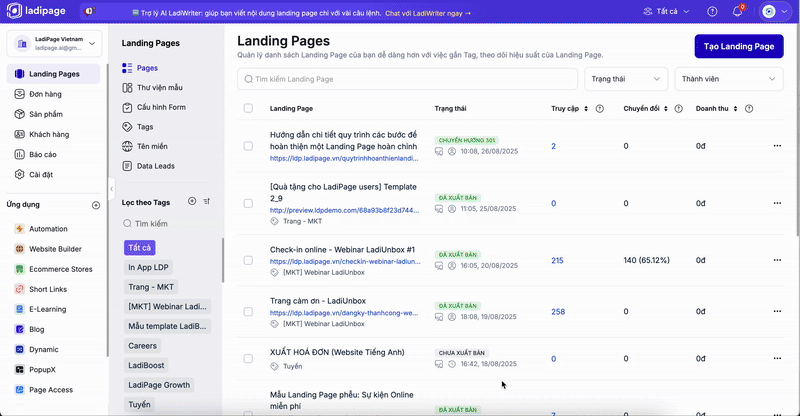The image size is (800, 416).
Task: Click 'Chat với LadiWriter ngay' link
Action: [x=428, y=13]
